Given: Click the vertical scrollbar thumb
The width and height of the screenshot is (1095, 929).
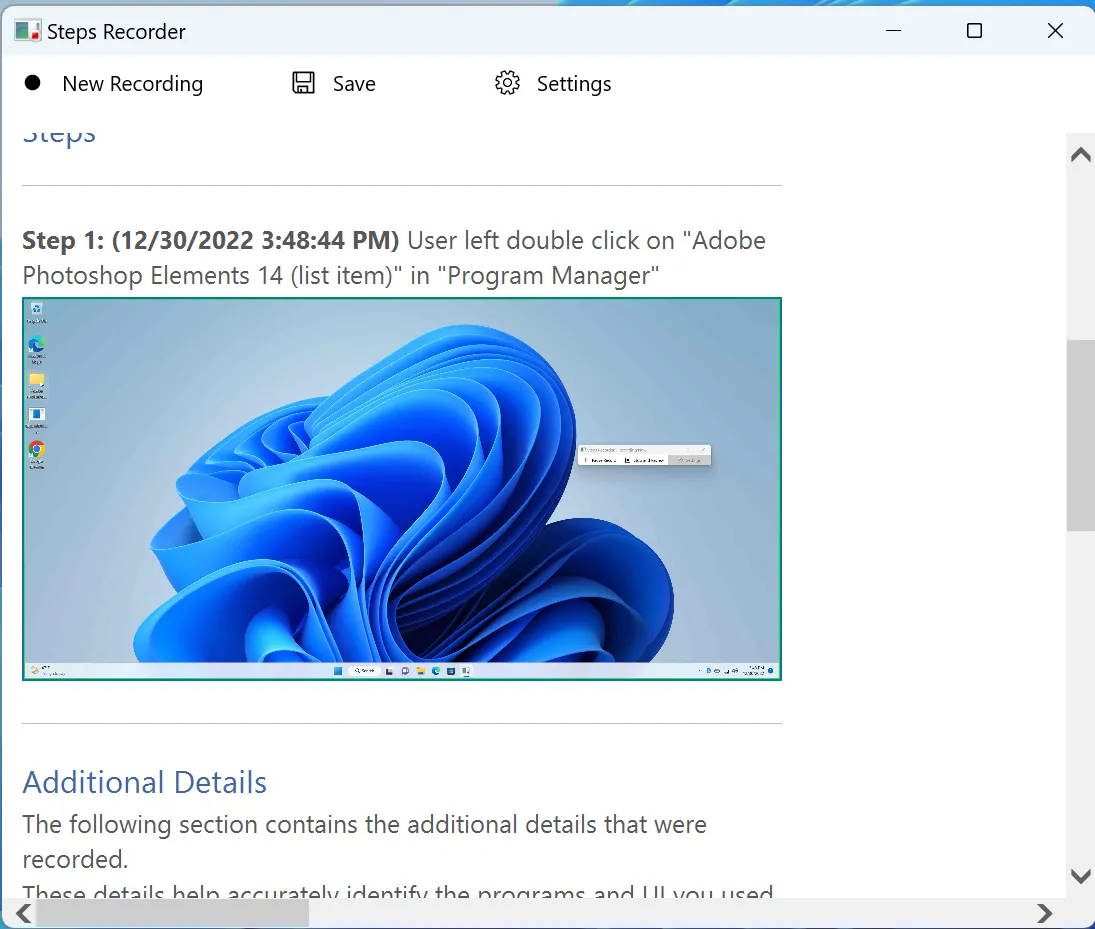Looking at the screenshot, I should [x=1080, y=430].
